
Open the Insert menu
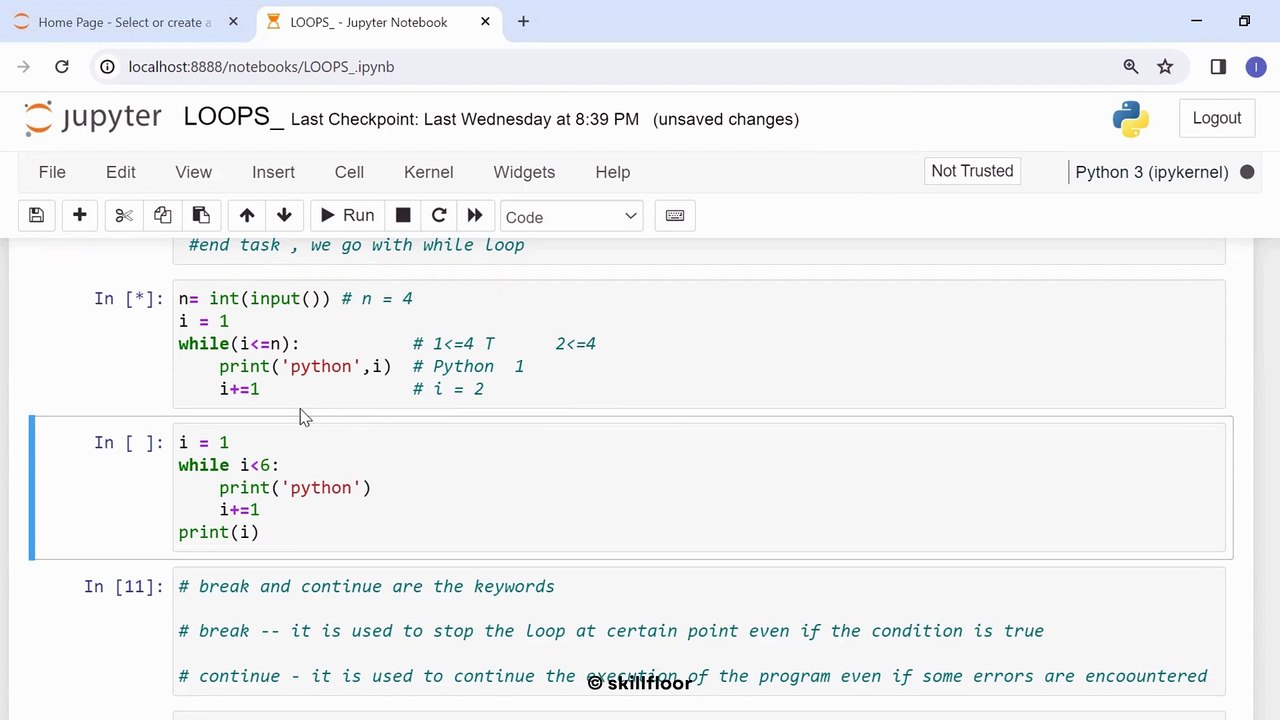pyautogui.click(x=273, y=172)
